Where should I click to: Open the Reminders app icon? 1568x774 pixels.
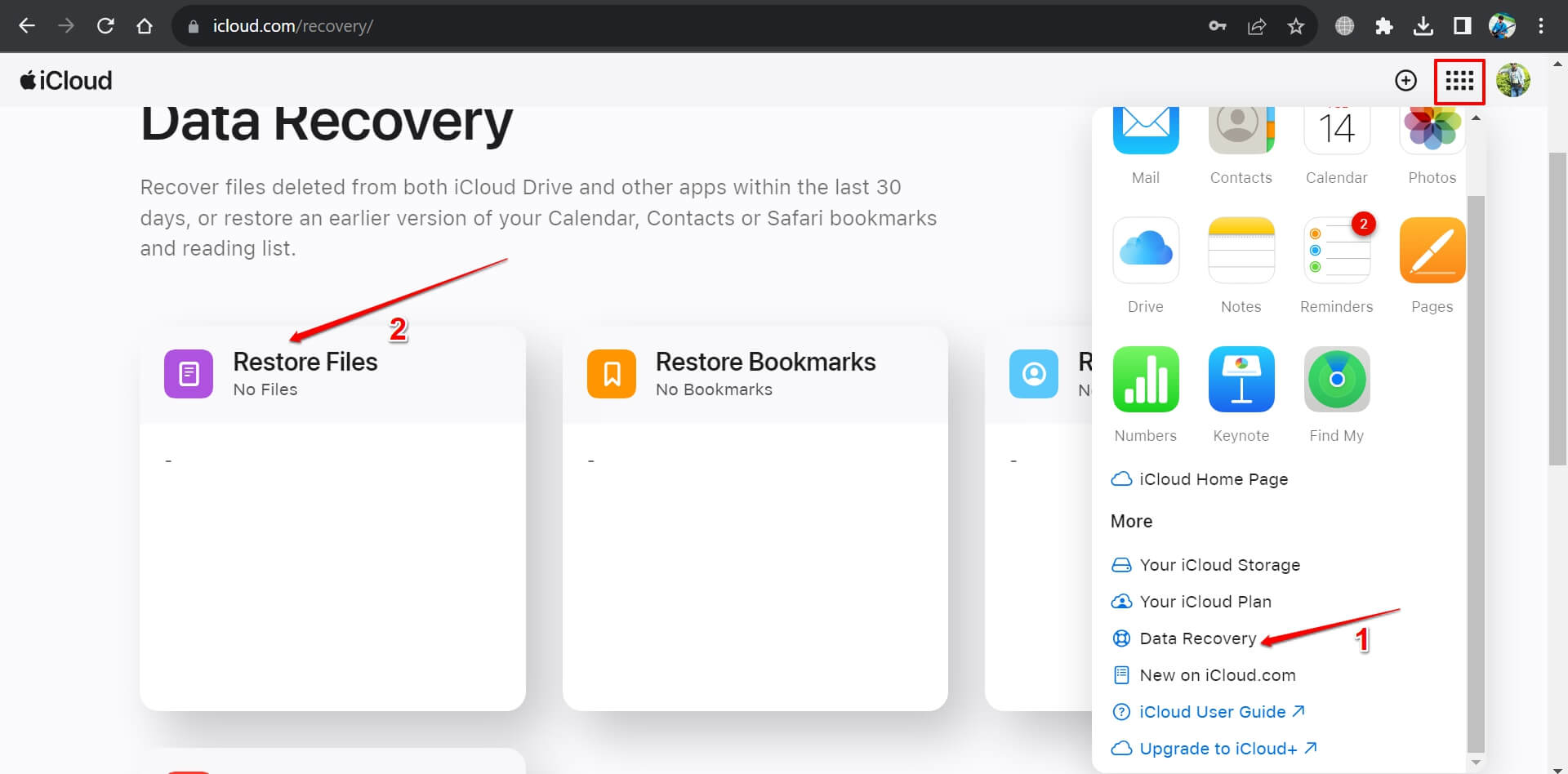[x=1336, y=250]
